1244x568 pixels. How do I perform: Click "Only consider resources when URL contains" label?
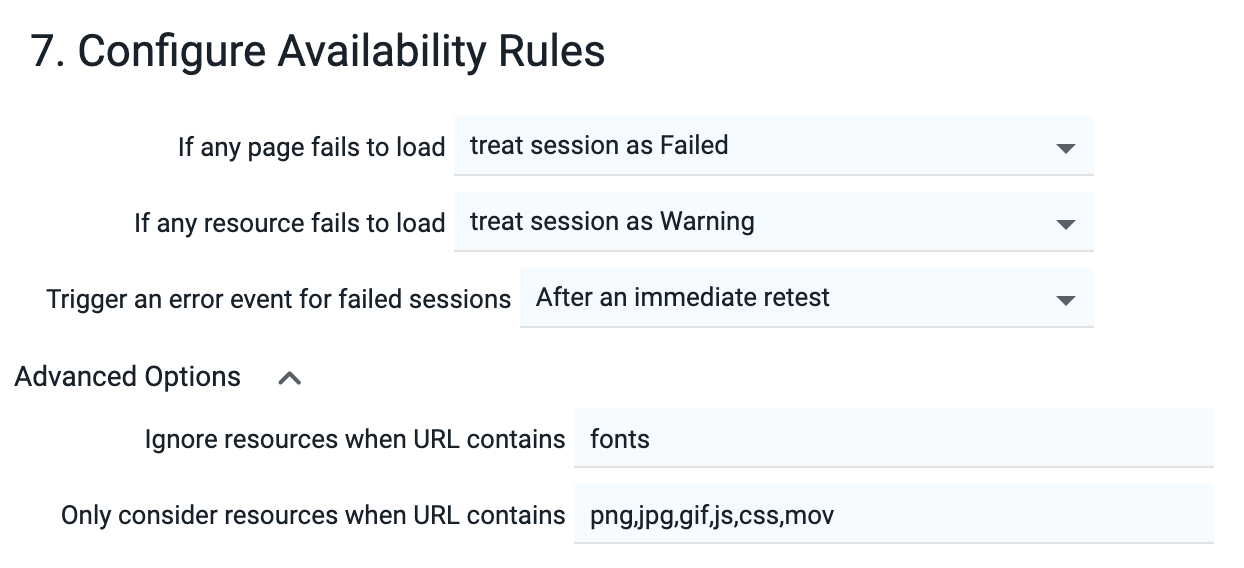click(x=313, y=515)
